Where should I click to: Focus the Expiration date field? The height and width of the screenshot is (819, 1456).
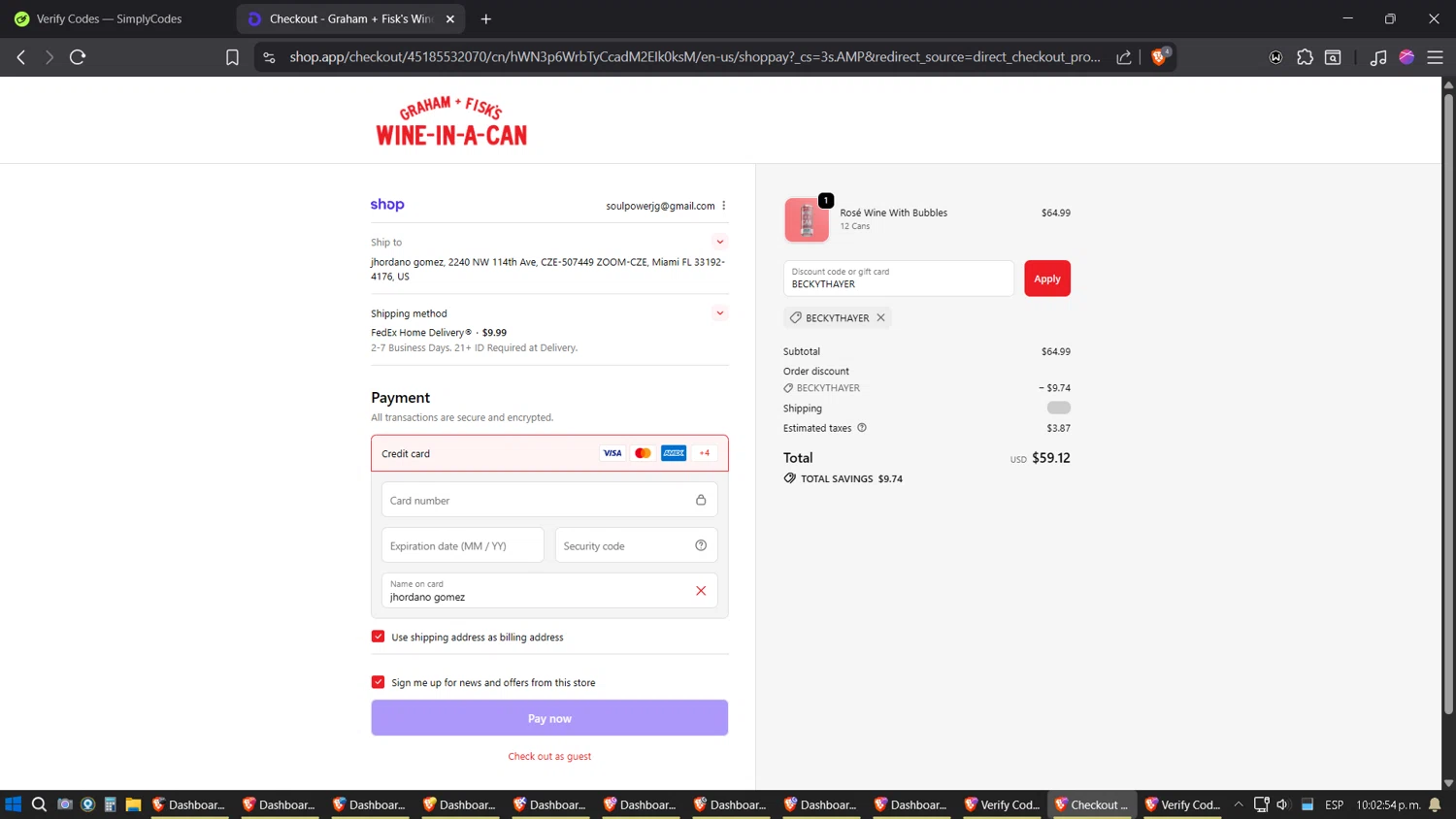click(463, 545)
